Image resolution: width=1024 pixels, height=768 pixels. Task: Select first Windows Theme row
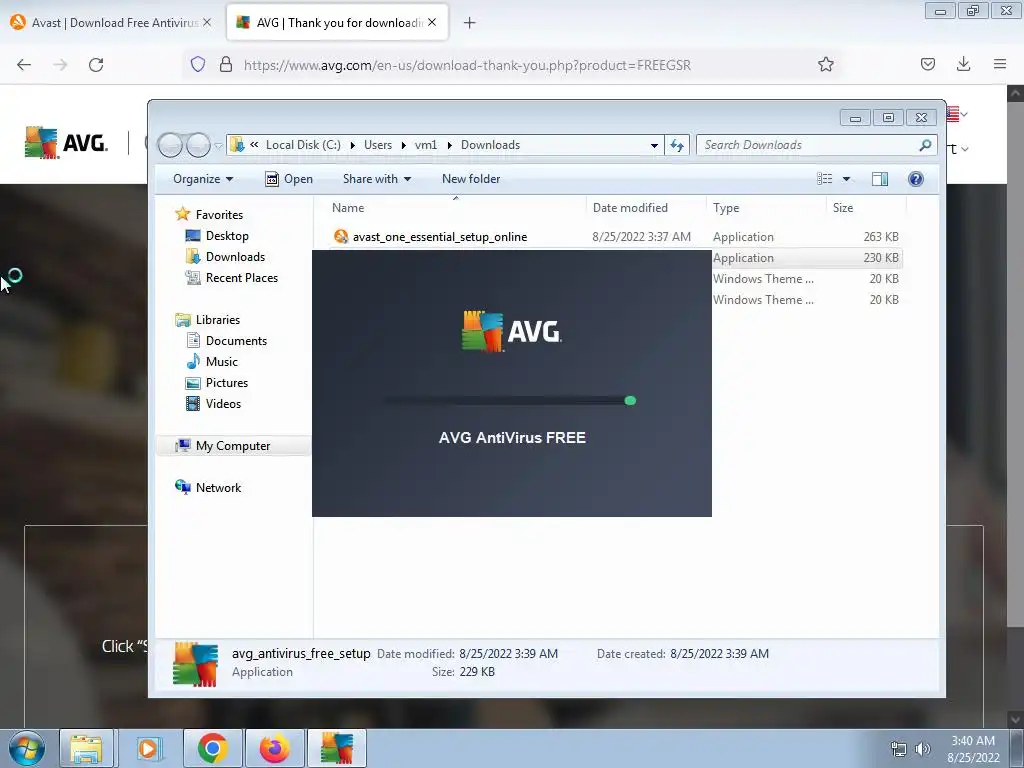(807, 279)
